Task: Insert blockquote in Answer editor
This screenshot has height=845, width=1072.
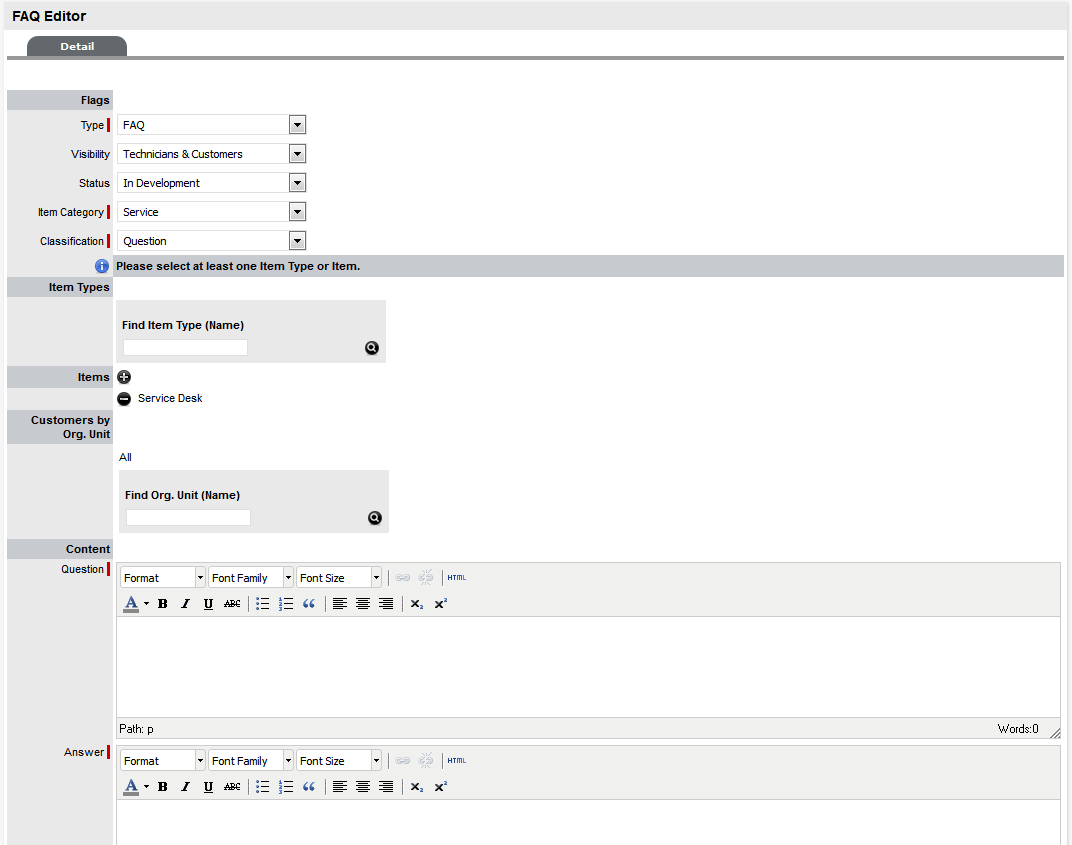Action: 309,787
